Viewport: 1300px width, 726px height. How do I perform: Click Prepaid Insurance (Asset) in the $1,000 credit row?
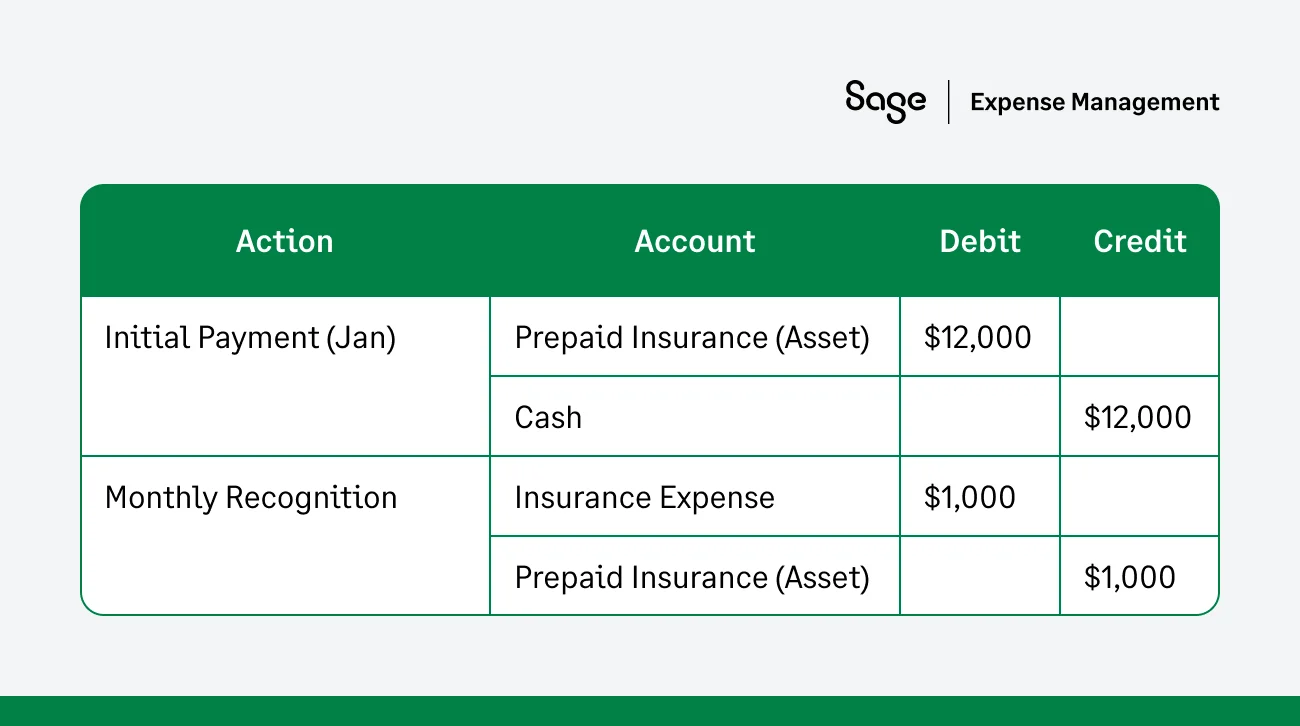tap(692, 577)
